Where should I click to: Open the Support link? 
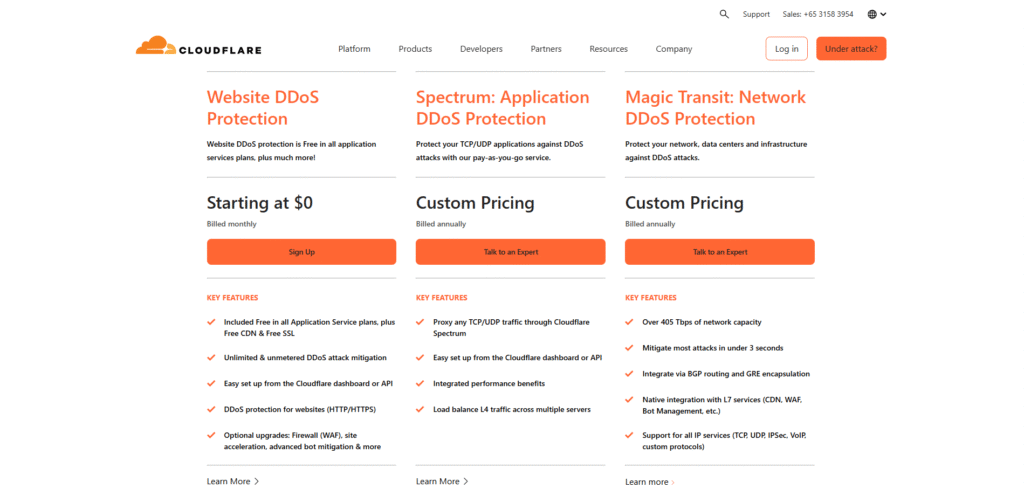(756, 14)
